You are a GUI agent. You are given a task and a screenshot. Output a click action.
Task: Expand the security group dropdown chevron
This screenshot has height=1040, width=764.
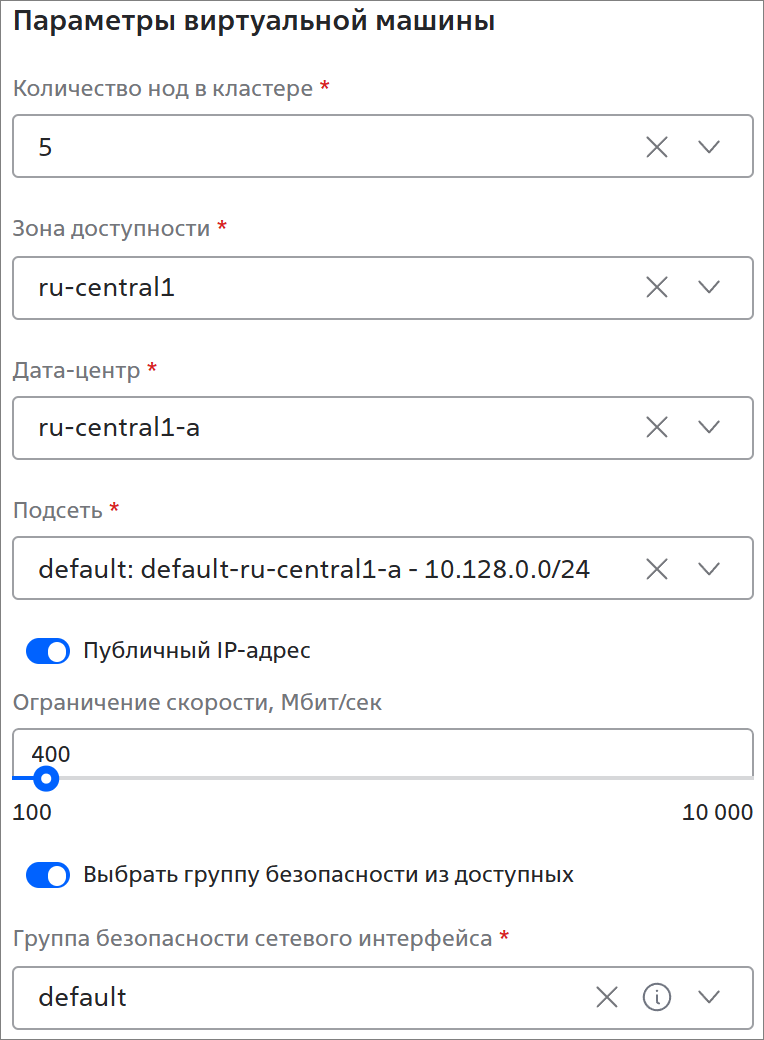pos(709,996)
